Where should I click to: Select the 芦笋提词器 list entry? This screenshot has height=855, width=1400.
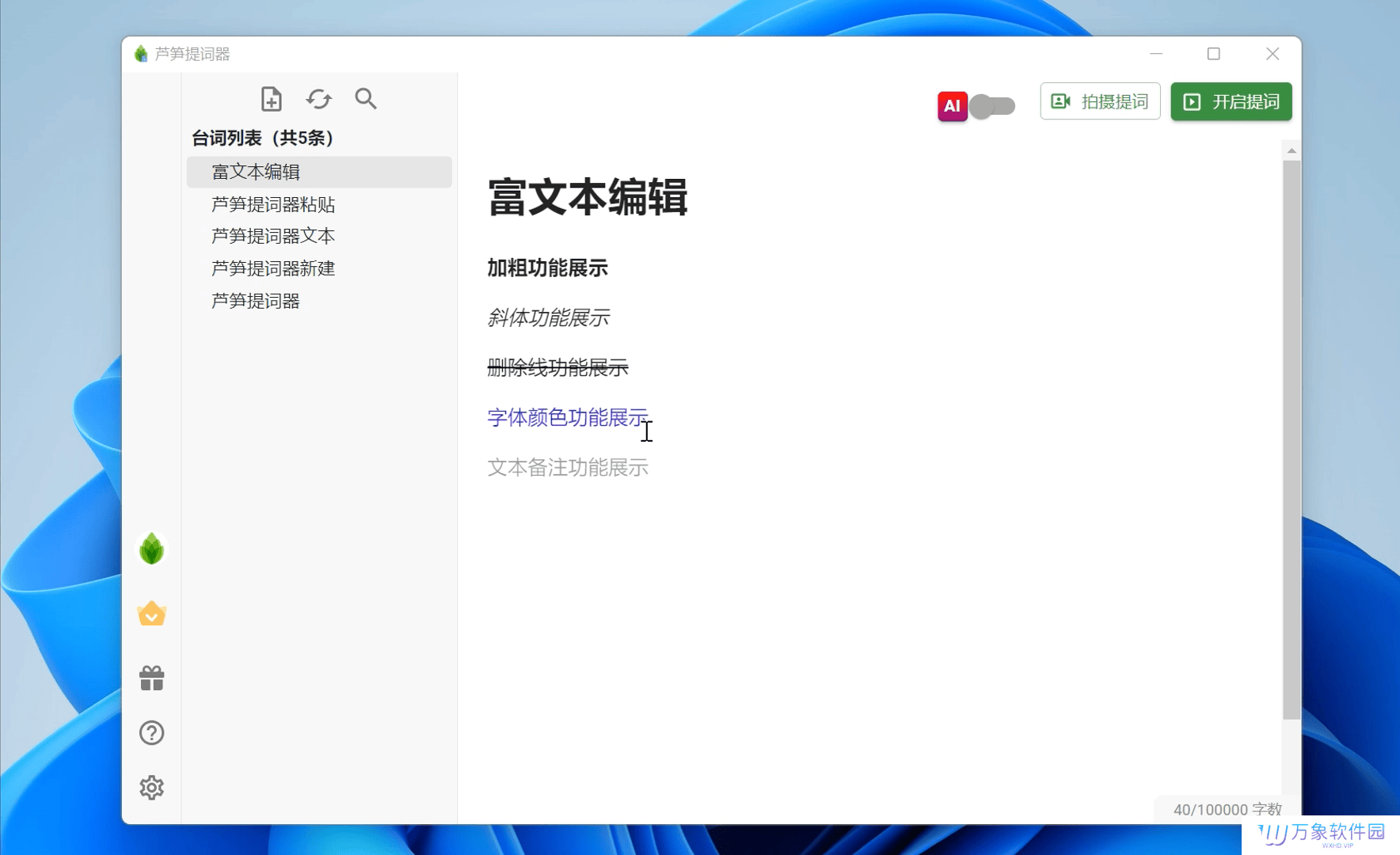point(319,301)
